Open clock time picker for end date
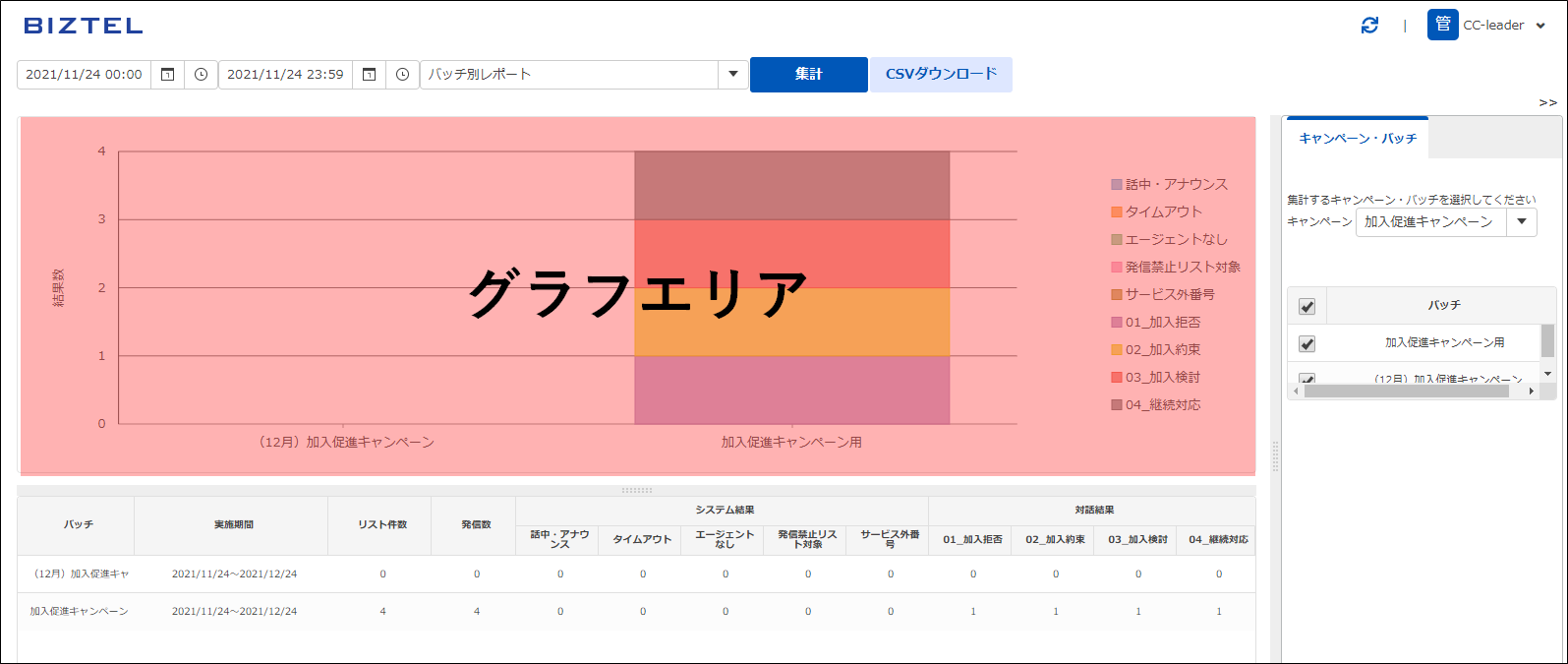The width and height of the screenshot is (1568, 664). [x=402, y=75]
